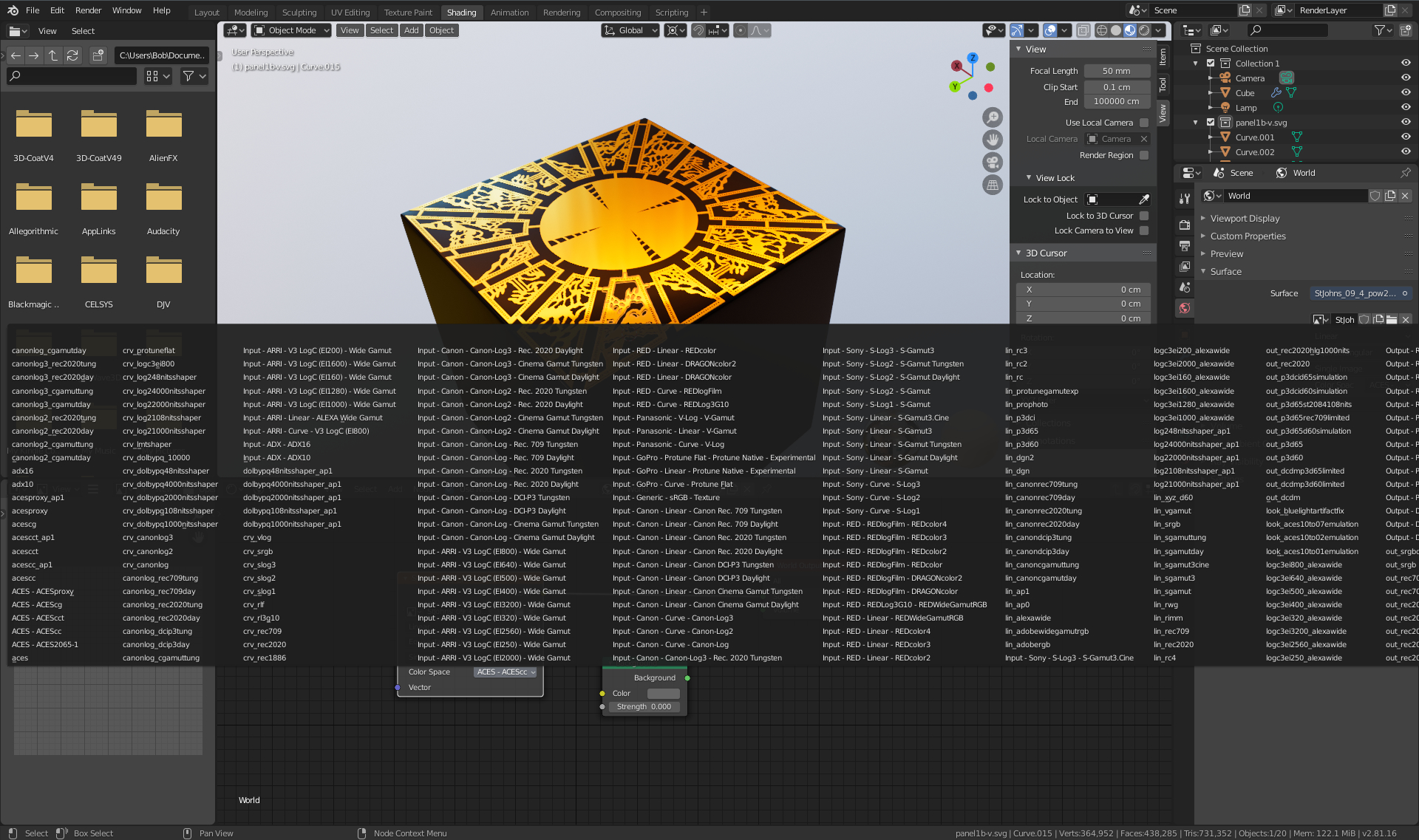Pick lin_srgb from the color space list
Viewport: 1419px width, 840px height.
tap(1167, 525)
